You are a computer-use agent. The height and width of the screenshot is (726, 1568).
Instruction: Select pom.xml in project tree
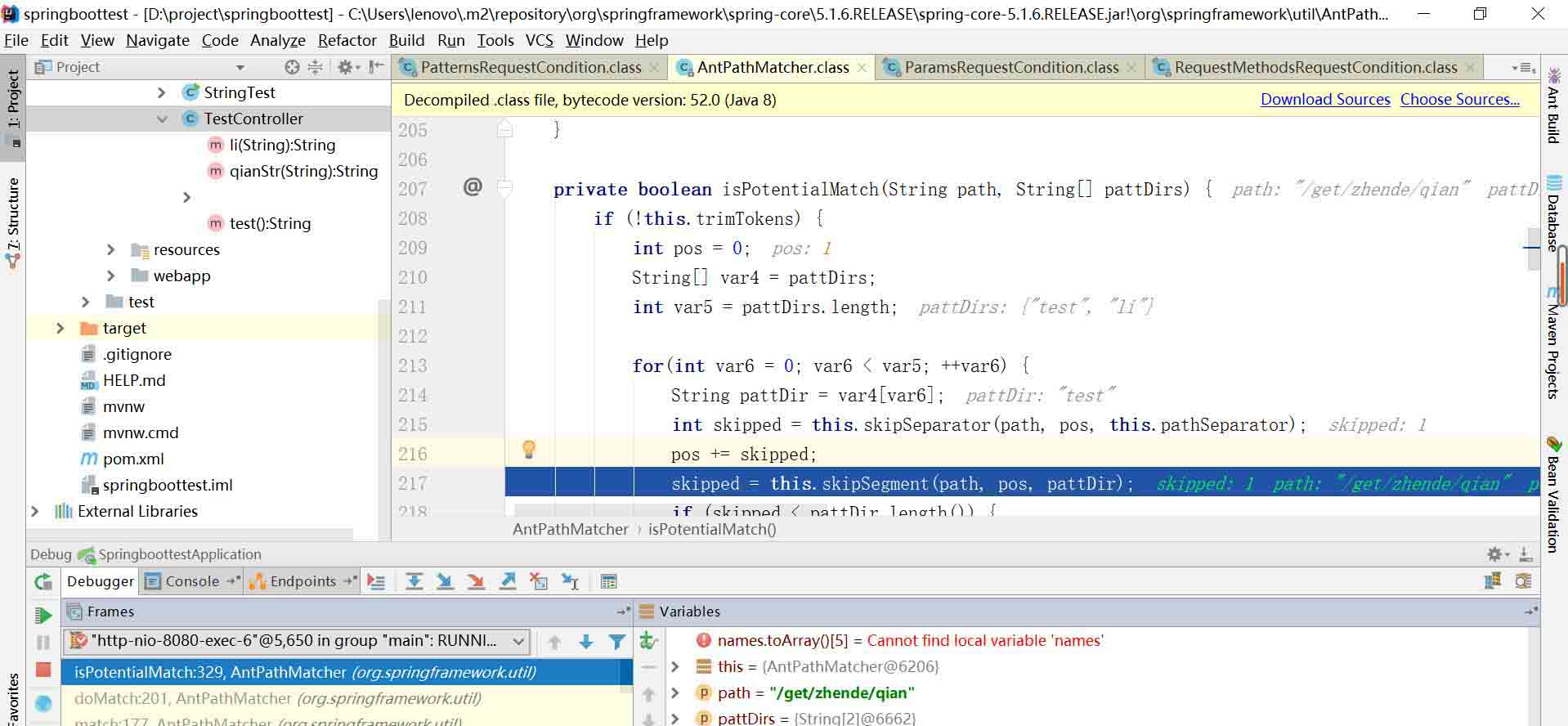point(133,459)
